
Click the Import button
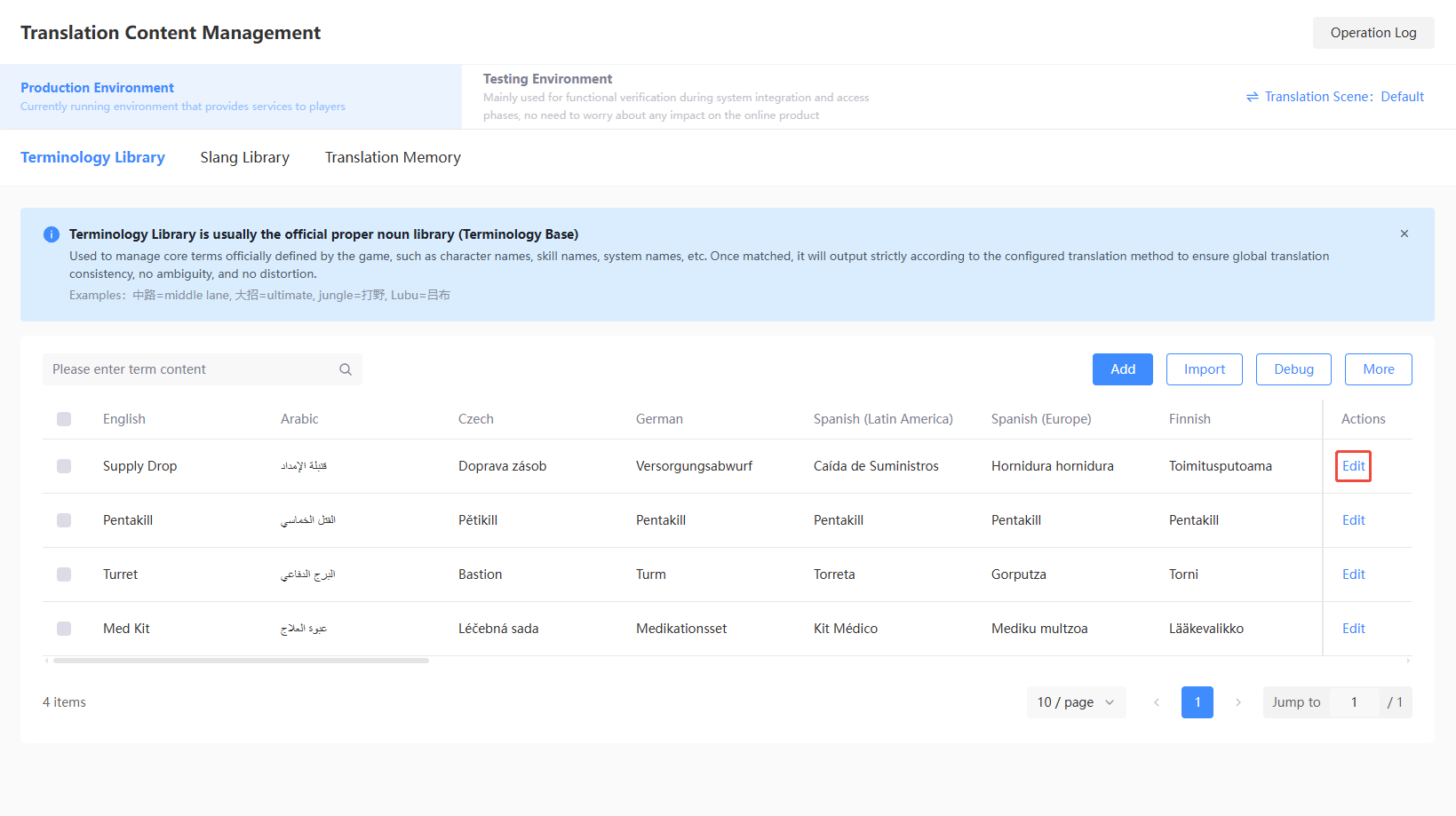pos(1205,369)
